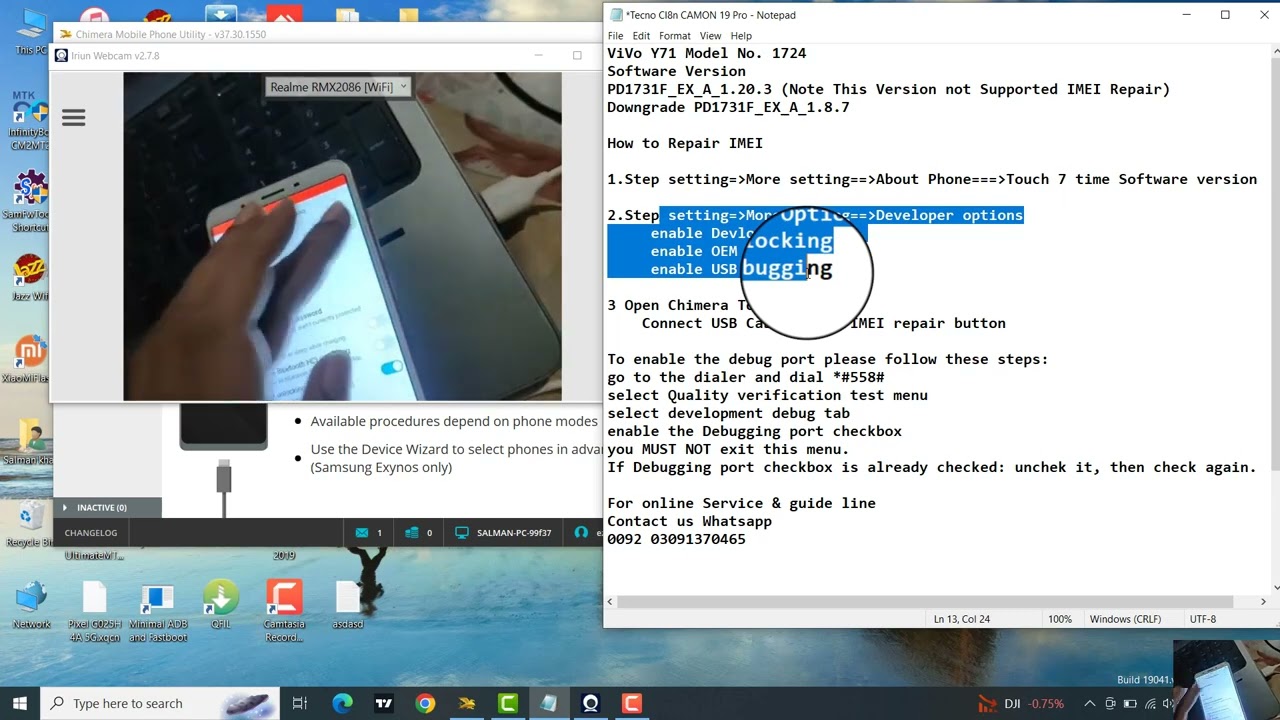Viewport: 1280px width, 720px height.
Task: Click the Chimera computer name monitor icon
Action: [x=463, y=533]
